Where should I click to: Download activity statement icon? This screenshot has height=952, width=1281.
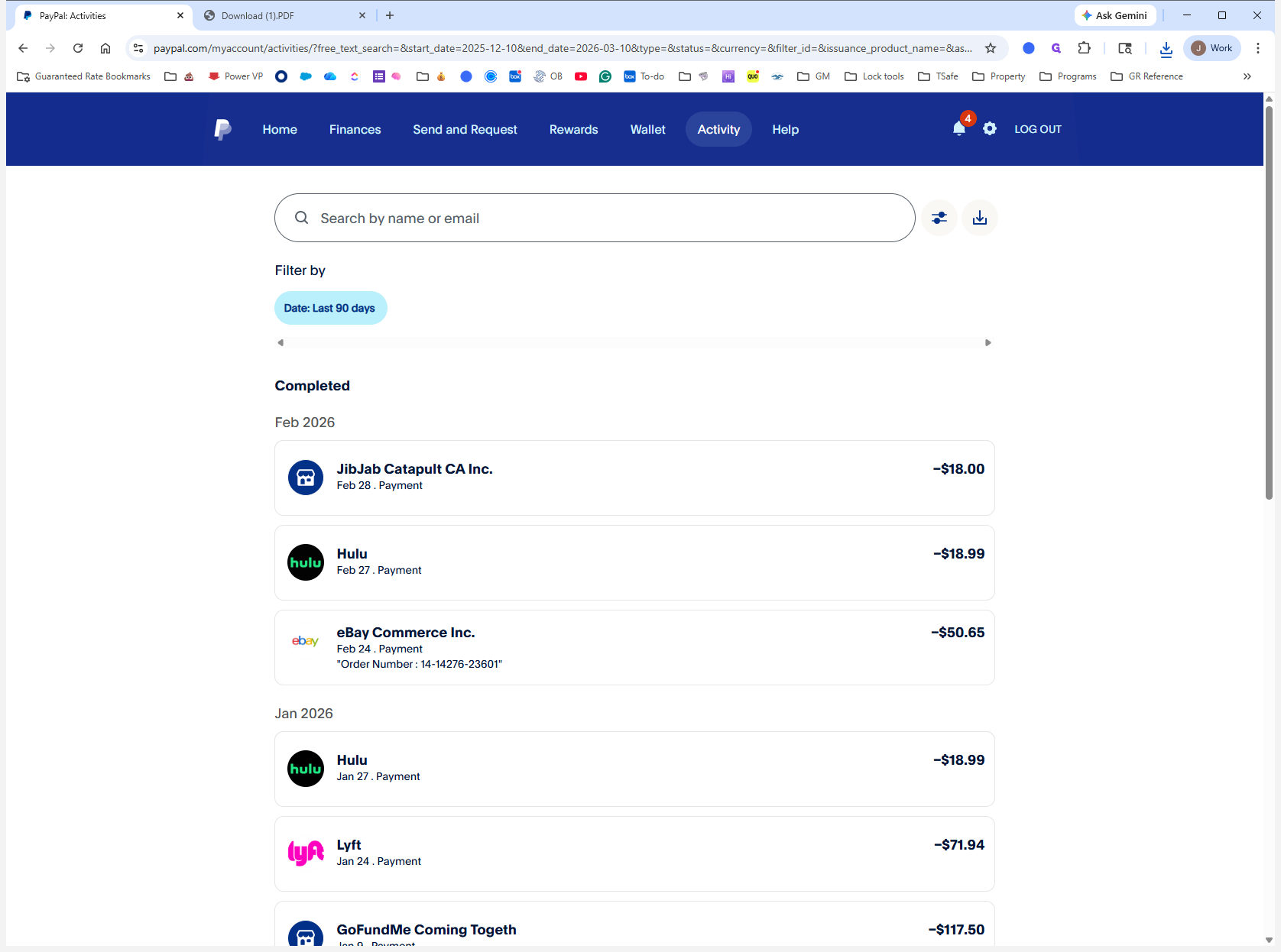coord(980,218)
